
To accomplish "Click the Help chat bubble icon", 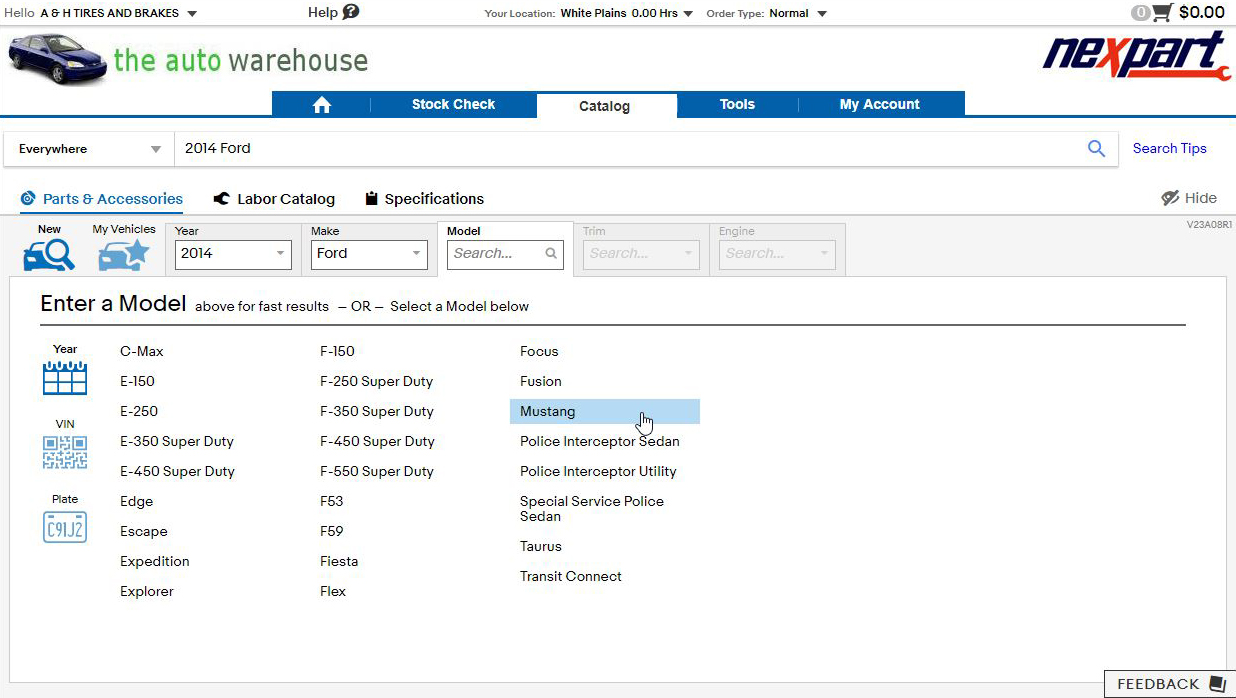I will click(350, 12).
